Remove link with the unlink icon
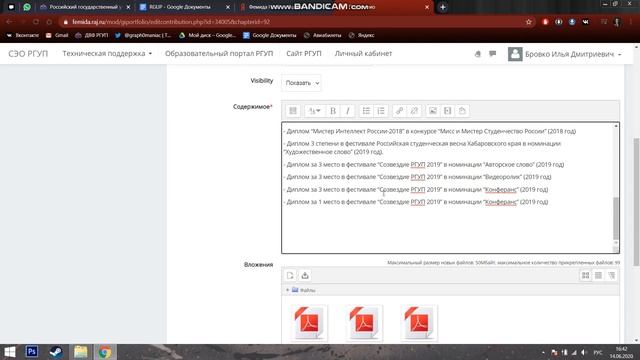 [414, 111]
